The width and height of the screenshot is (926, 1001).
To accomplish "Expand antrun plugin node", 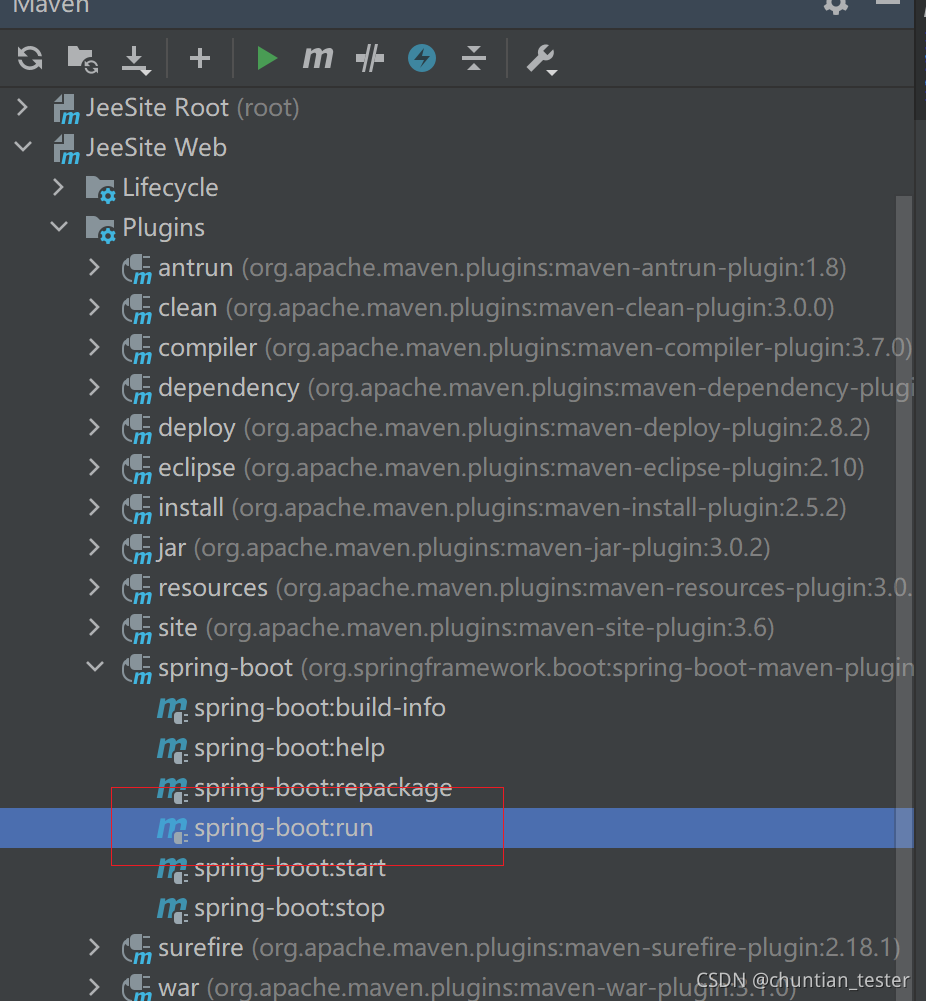I will point(94,267).
